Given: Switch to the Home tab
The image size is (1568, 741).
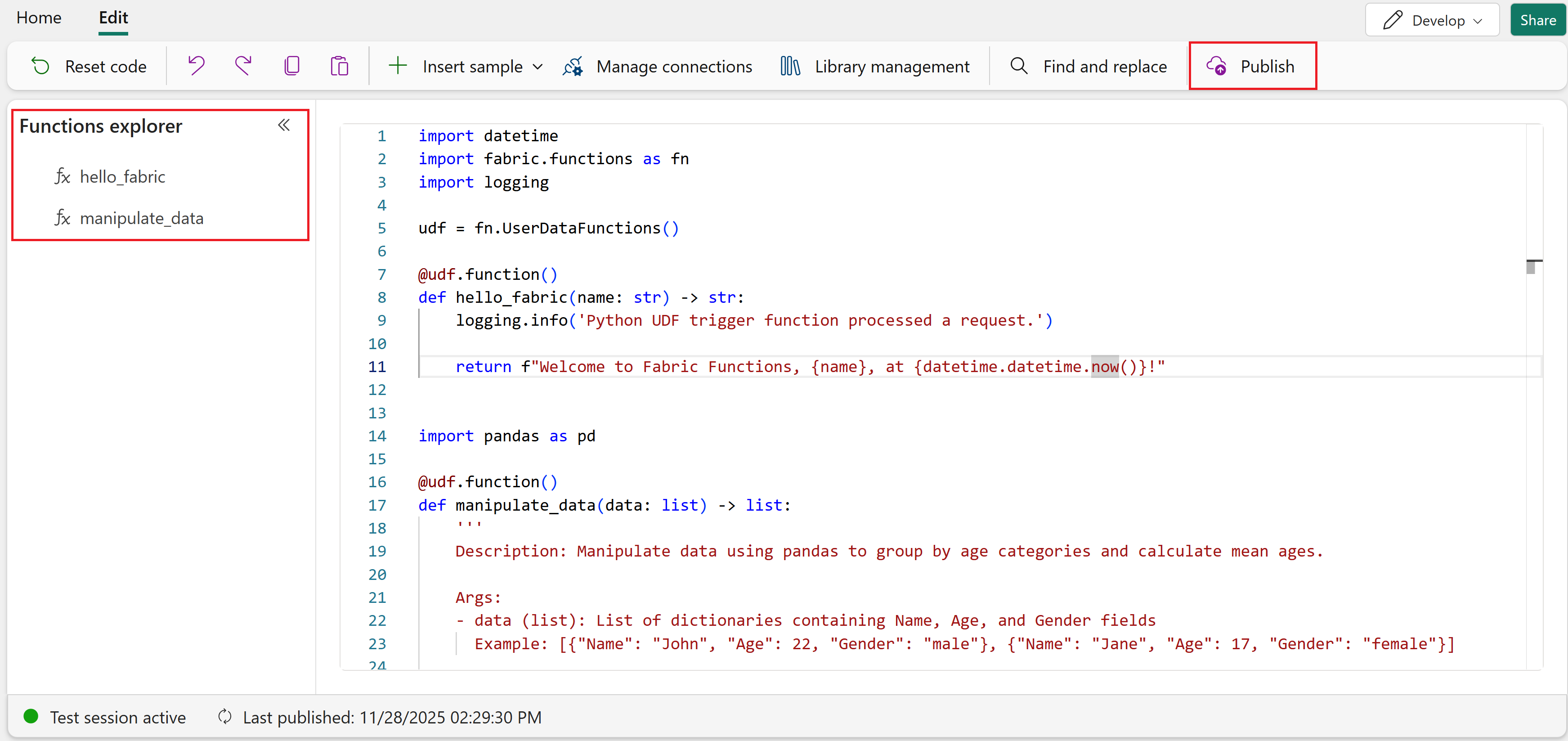Looking at the screenshot, I should point(39,18).
